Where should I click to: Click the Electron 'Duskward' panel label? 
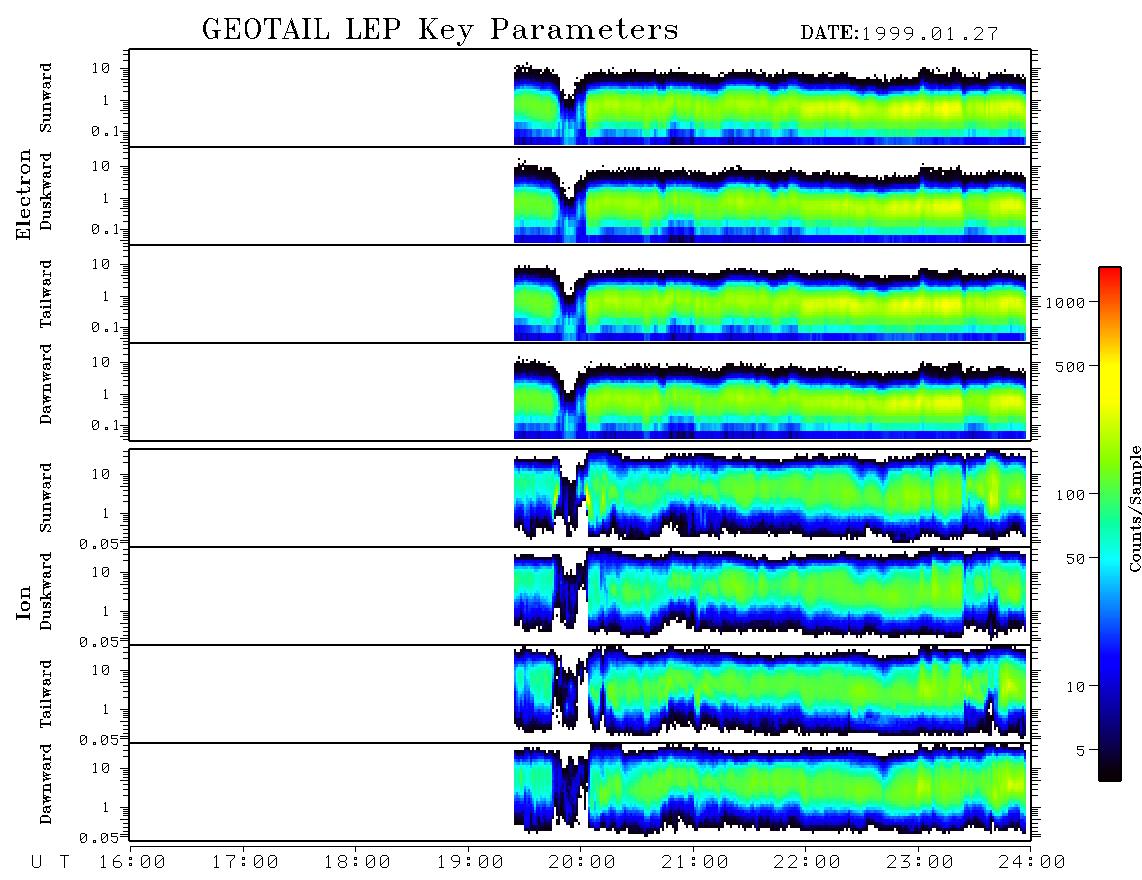click(x=46, y=192)
